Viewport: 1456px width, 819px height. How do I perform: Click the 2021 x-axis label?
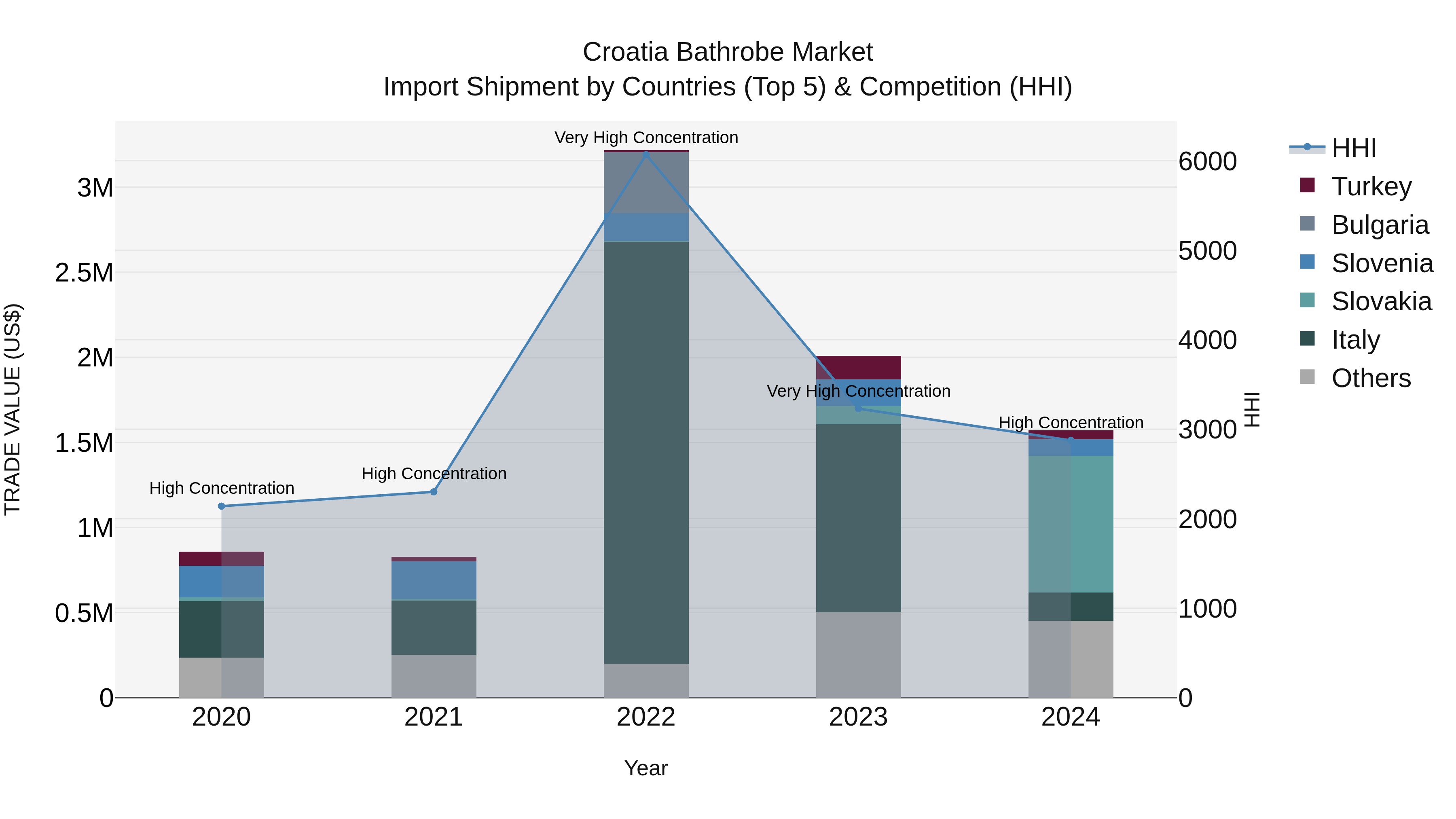434,717
